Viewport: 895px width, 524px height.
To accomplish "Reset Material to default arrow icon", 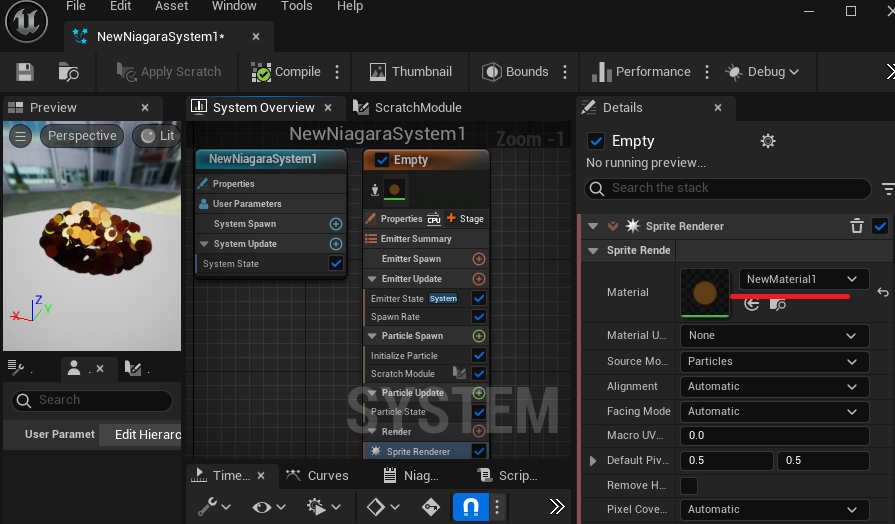I will (x=883, y=292).
